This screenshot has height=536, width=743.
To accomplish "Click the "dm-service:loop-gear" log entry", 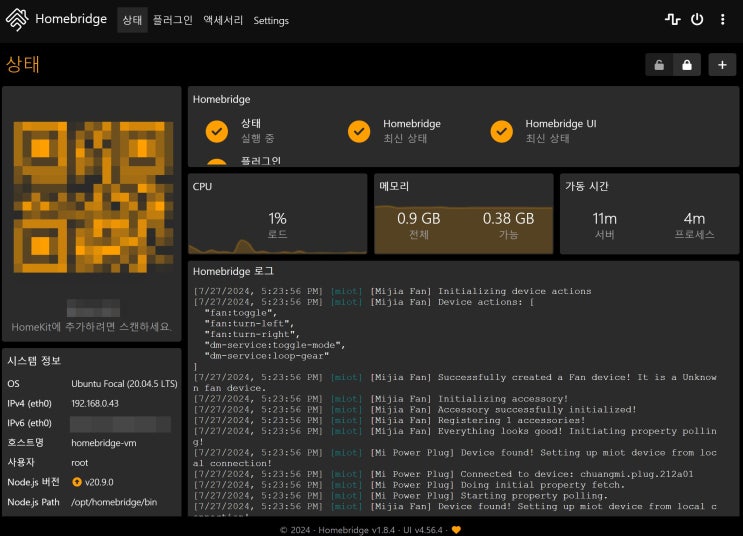I will [x=267, y=356].
